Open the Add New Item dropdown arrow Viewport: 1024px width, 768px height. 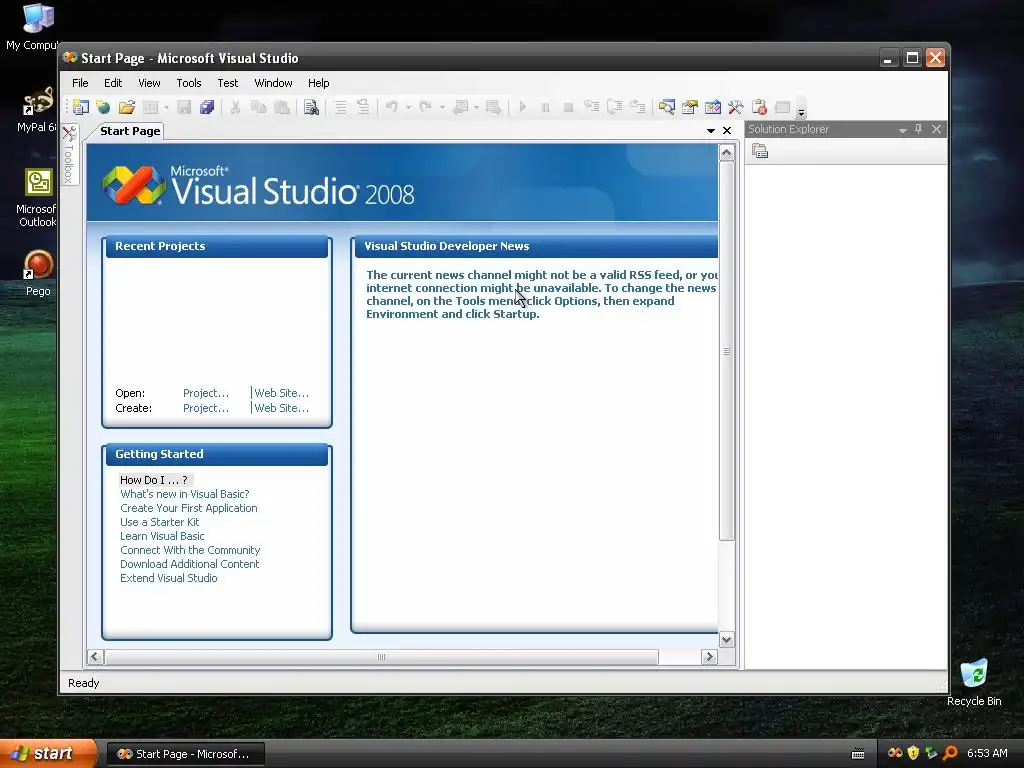(x=166, y=107)
